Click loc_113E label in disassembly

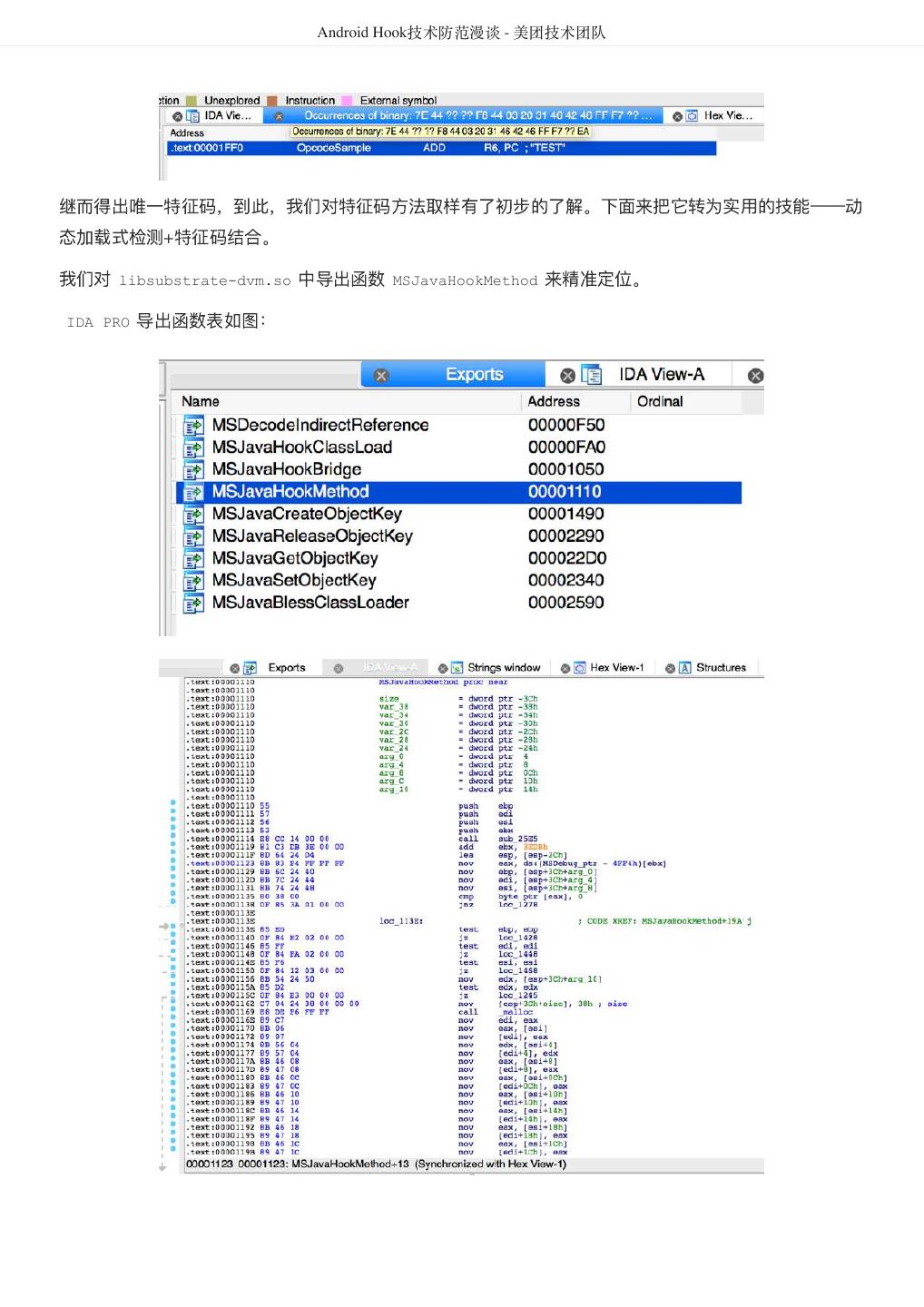[x=400, y=921]
